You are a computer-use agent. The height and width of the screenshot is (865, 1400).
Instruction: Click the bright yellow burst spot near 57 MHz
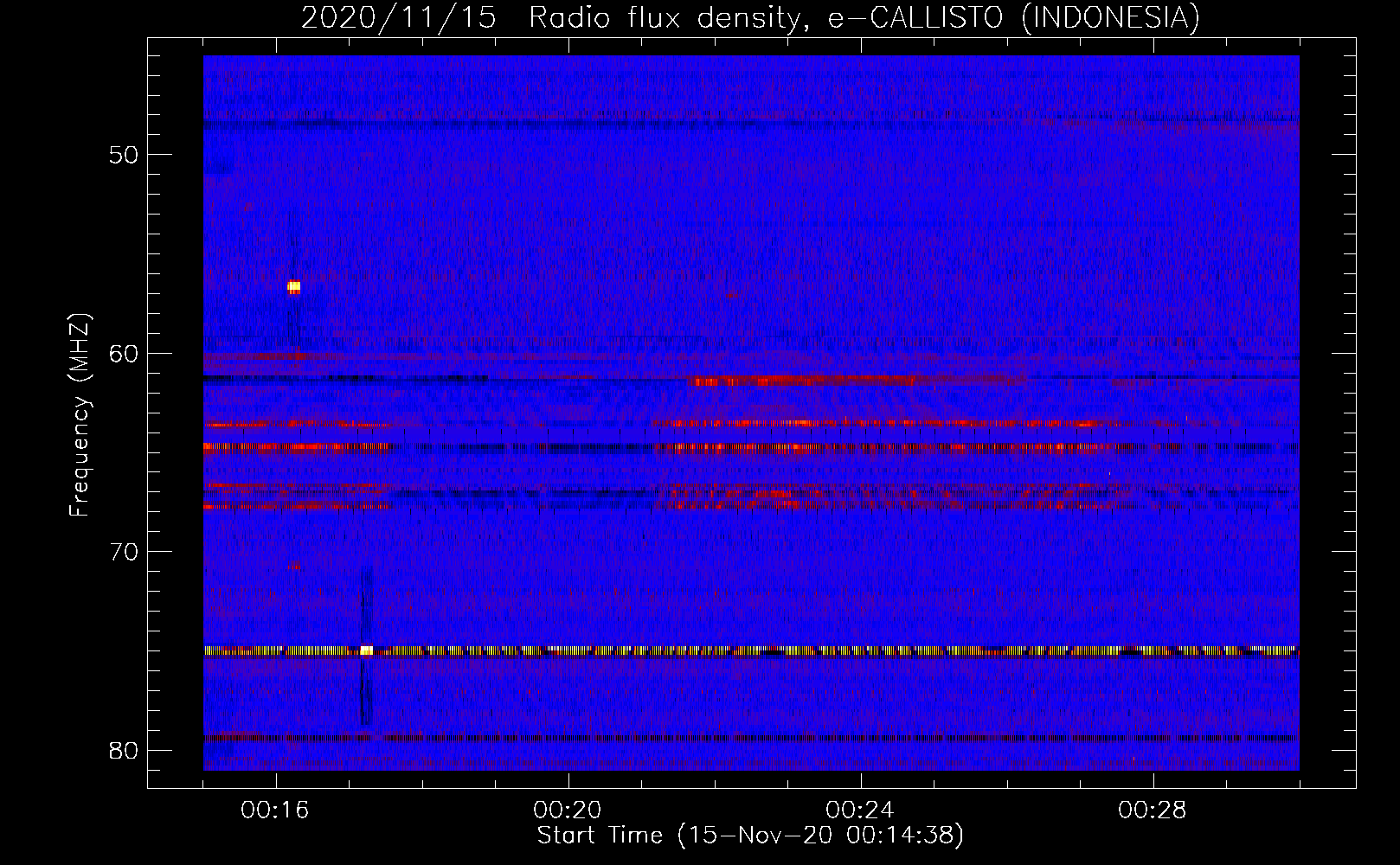click(x=294, y=286)
